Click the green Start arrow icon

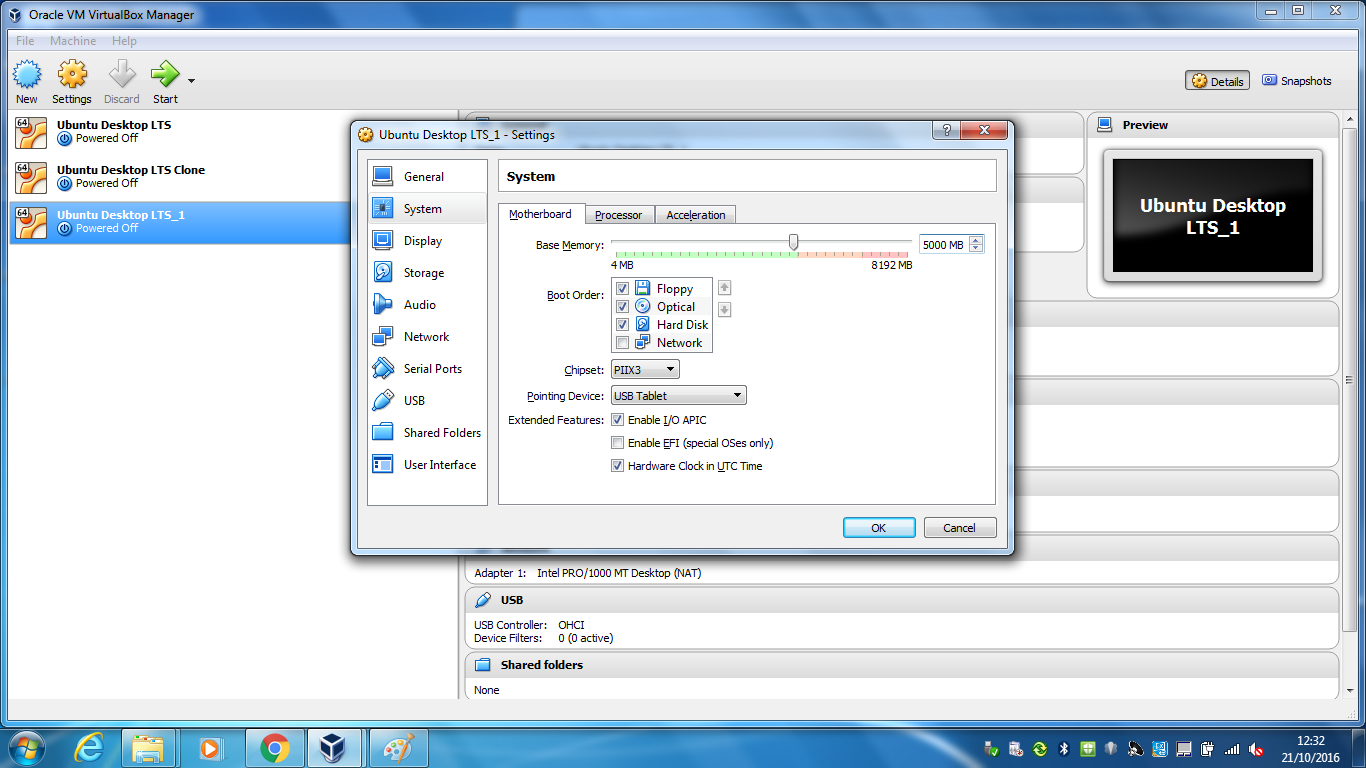coord(165,75)
